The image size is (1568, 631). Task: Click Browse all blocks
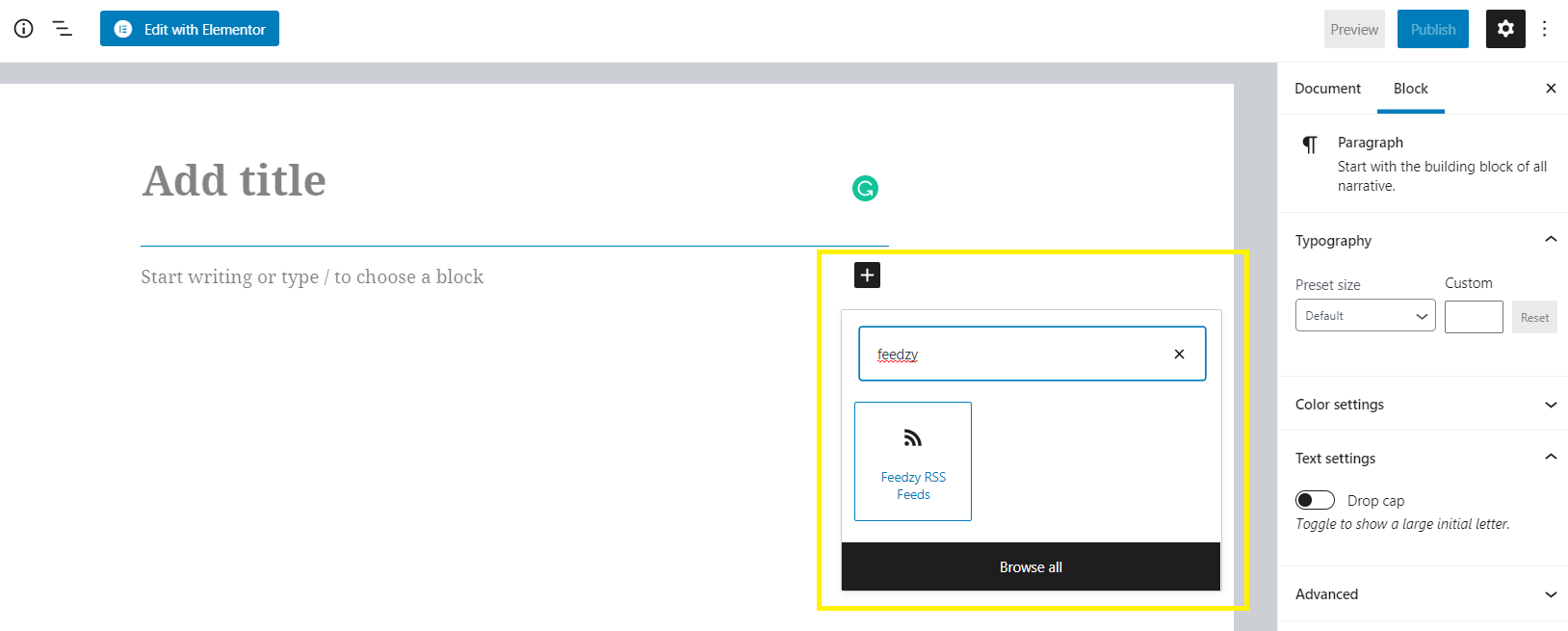pyautogui.click(x=1031, y=567)
